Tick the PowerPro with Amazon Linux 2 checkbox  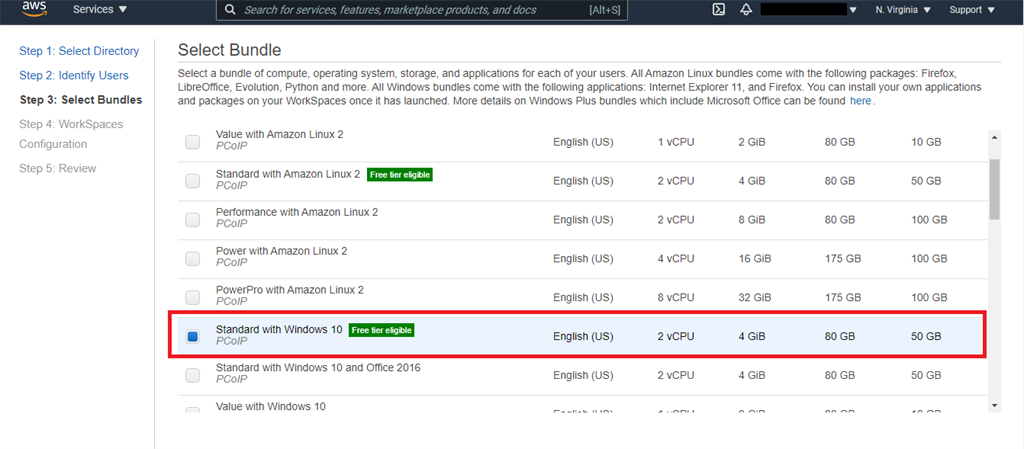192,298
